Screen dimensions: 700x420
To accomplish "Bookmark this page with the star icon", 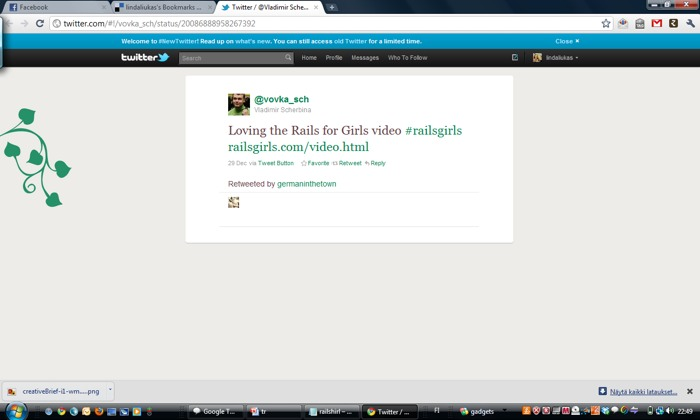I will [x=606, y=23].
